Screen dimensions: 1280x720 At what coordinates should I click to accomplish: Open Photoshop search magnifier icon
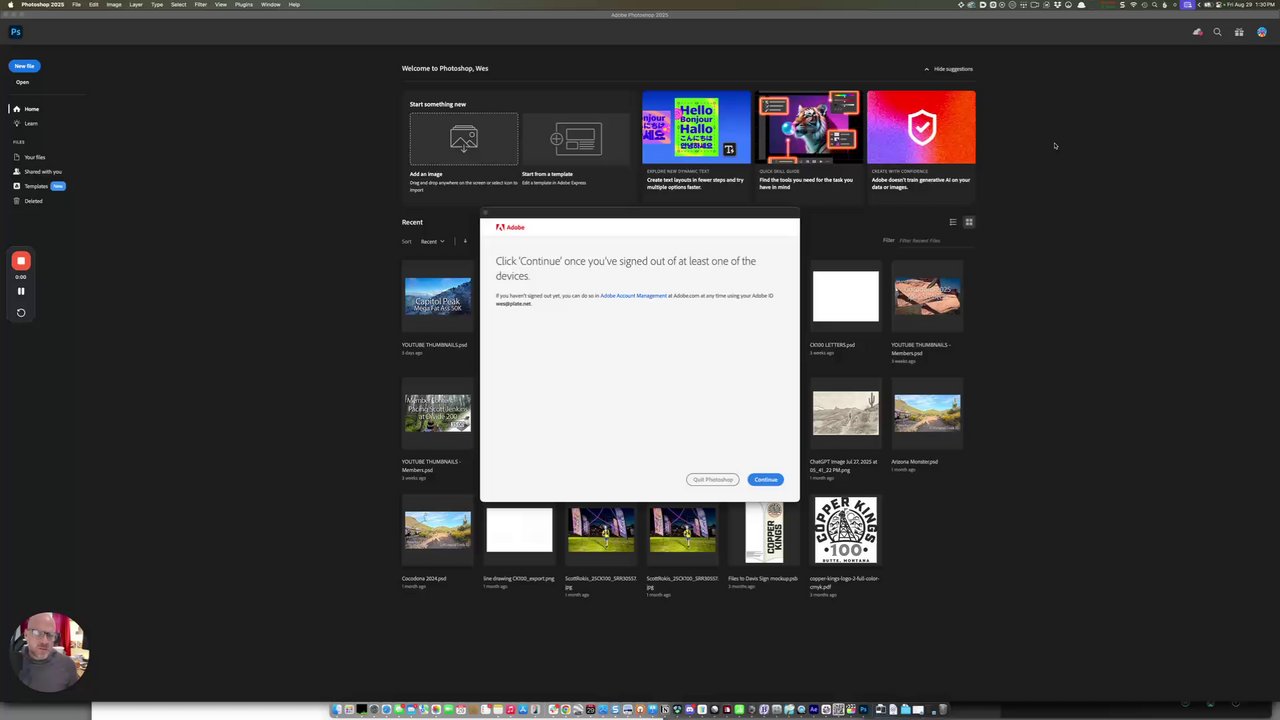[1217, 32]
